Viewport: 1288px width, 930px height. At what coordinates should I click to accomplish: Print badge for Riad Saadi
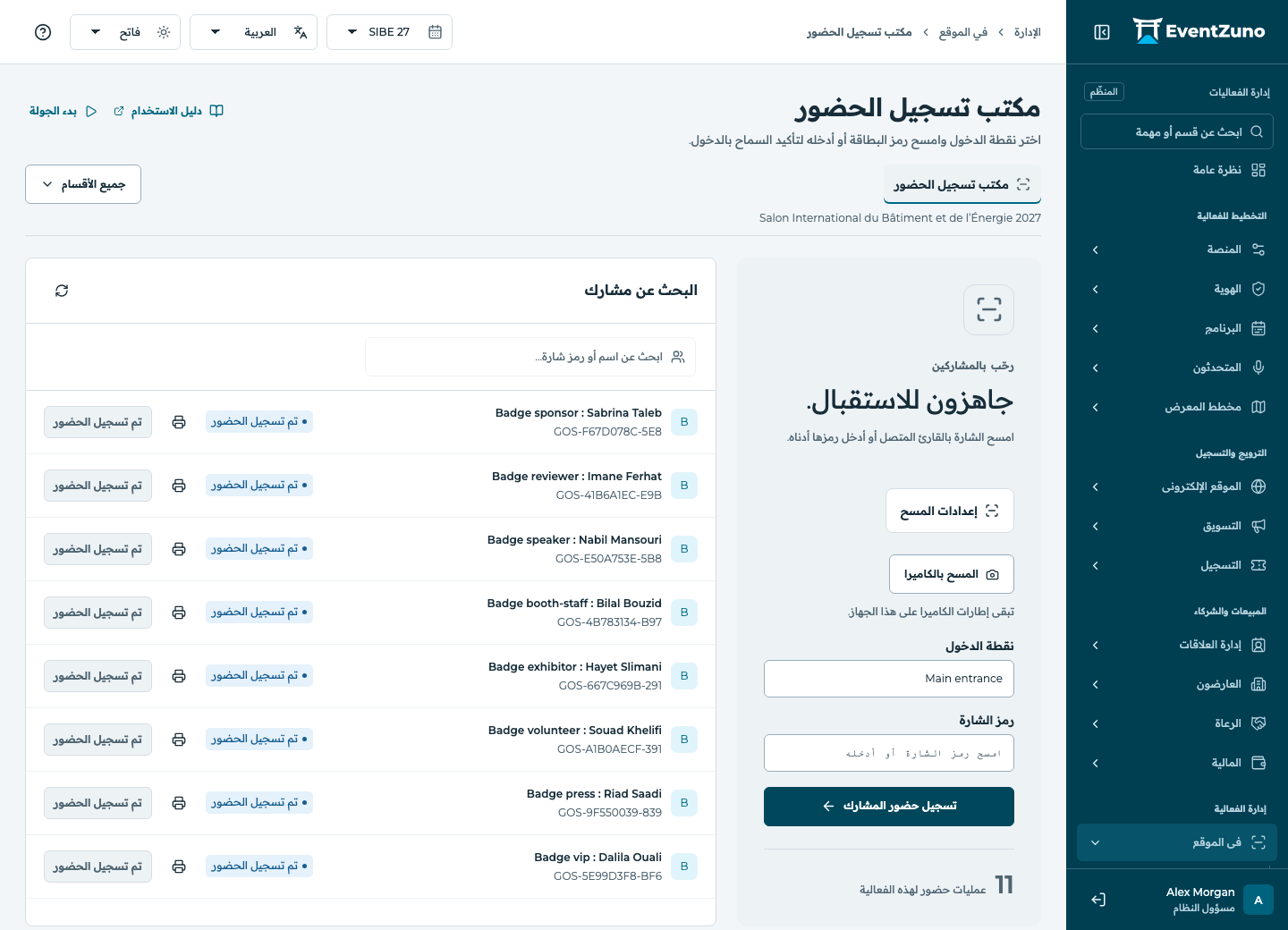click(x=179, y=803)
